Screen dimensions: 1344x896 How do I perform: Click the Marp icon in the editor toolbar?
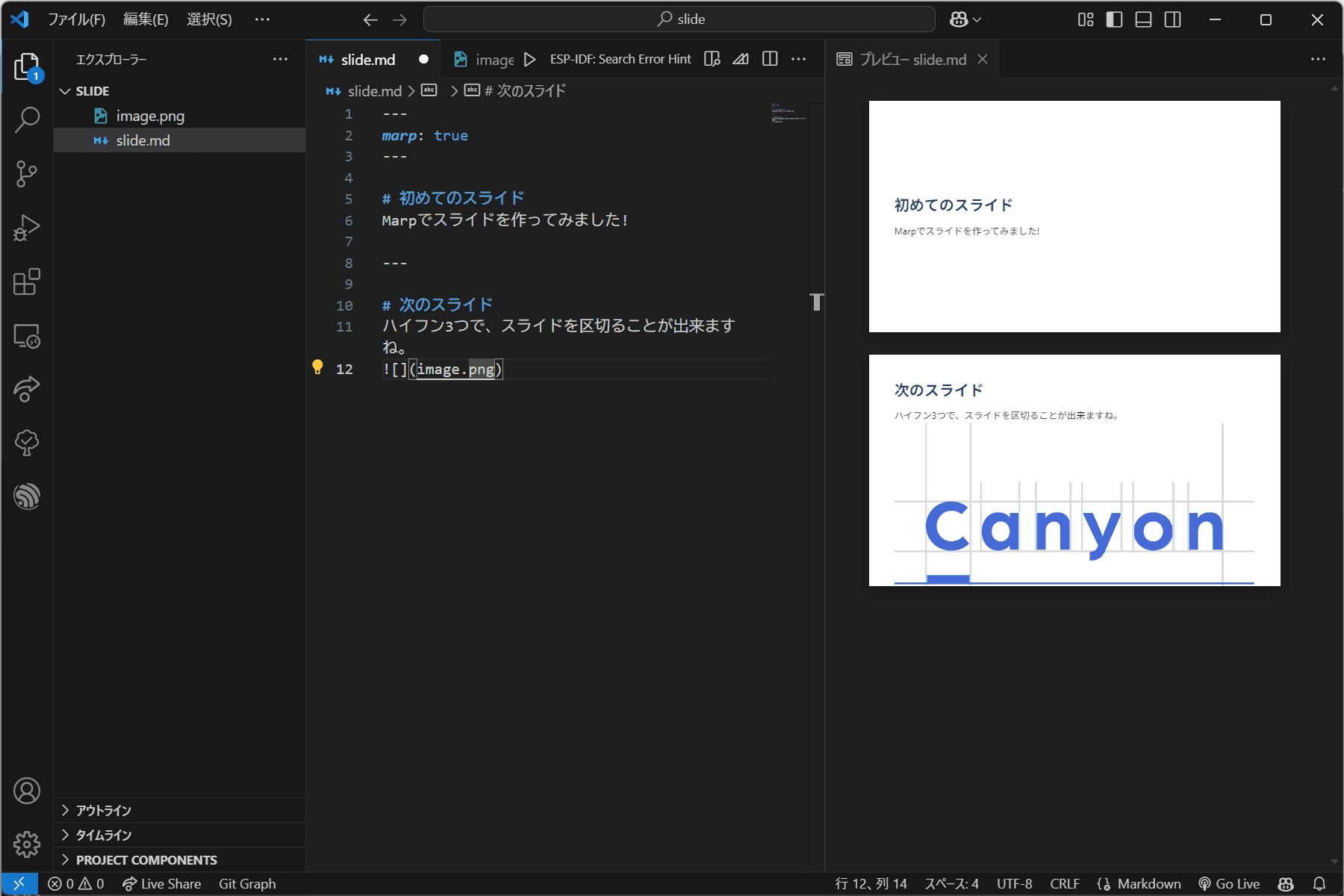pos(740,60)
